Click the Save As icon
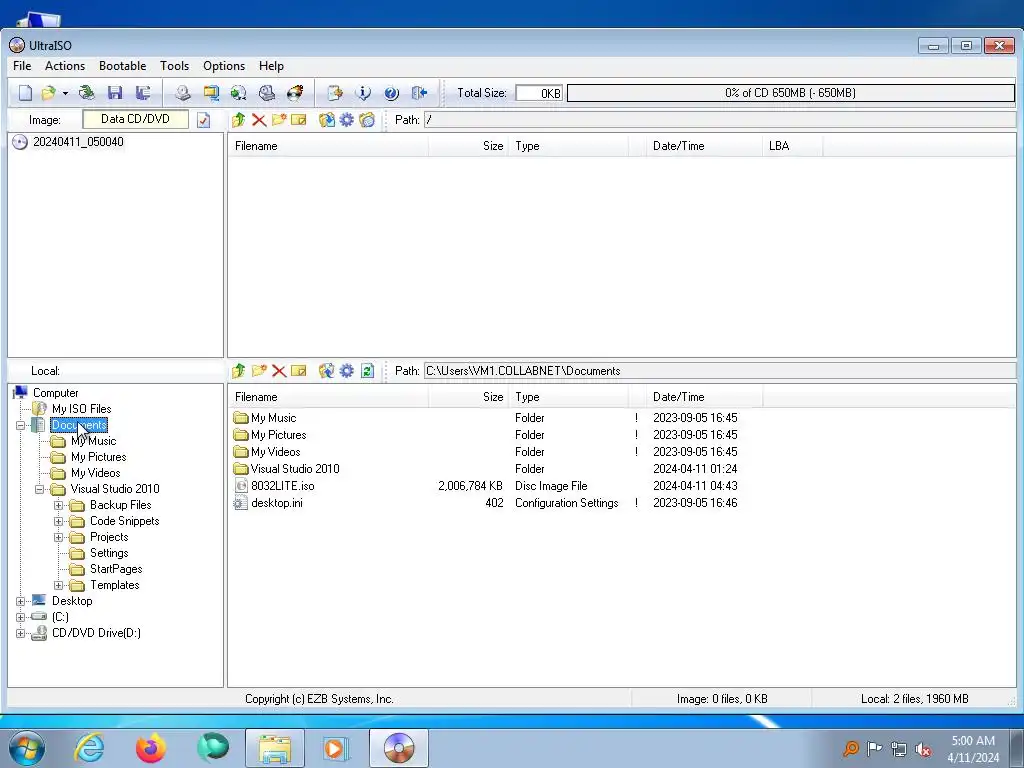 point(142,93)
